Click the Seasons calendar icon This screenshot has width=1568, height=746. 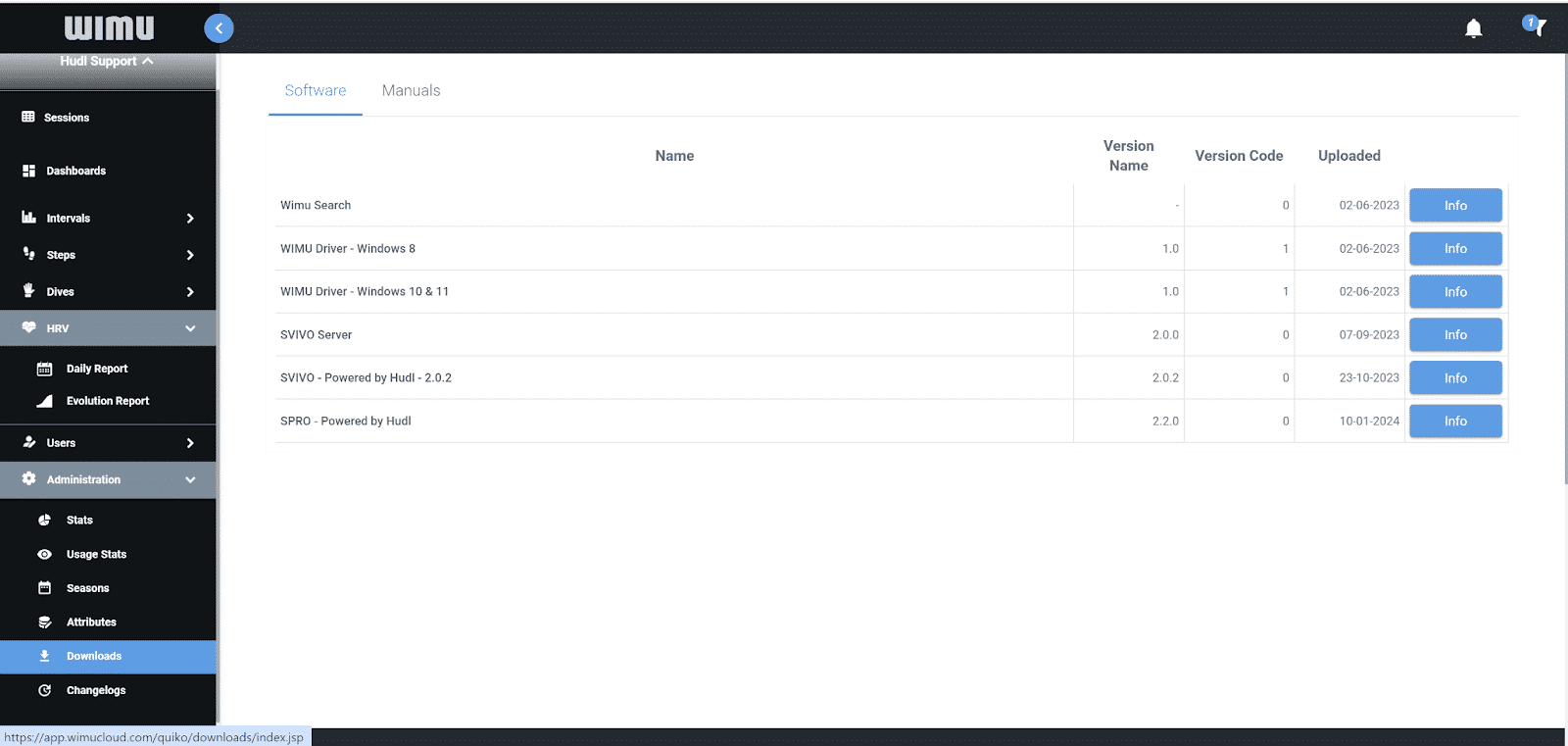44,588
